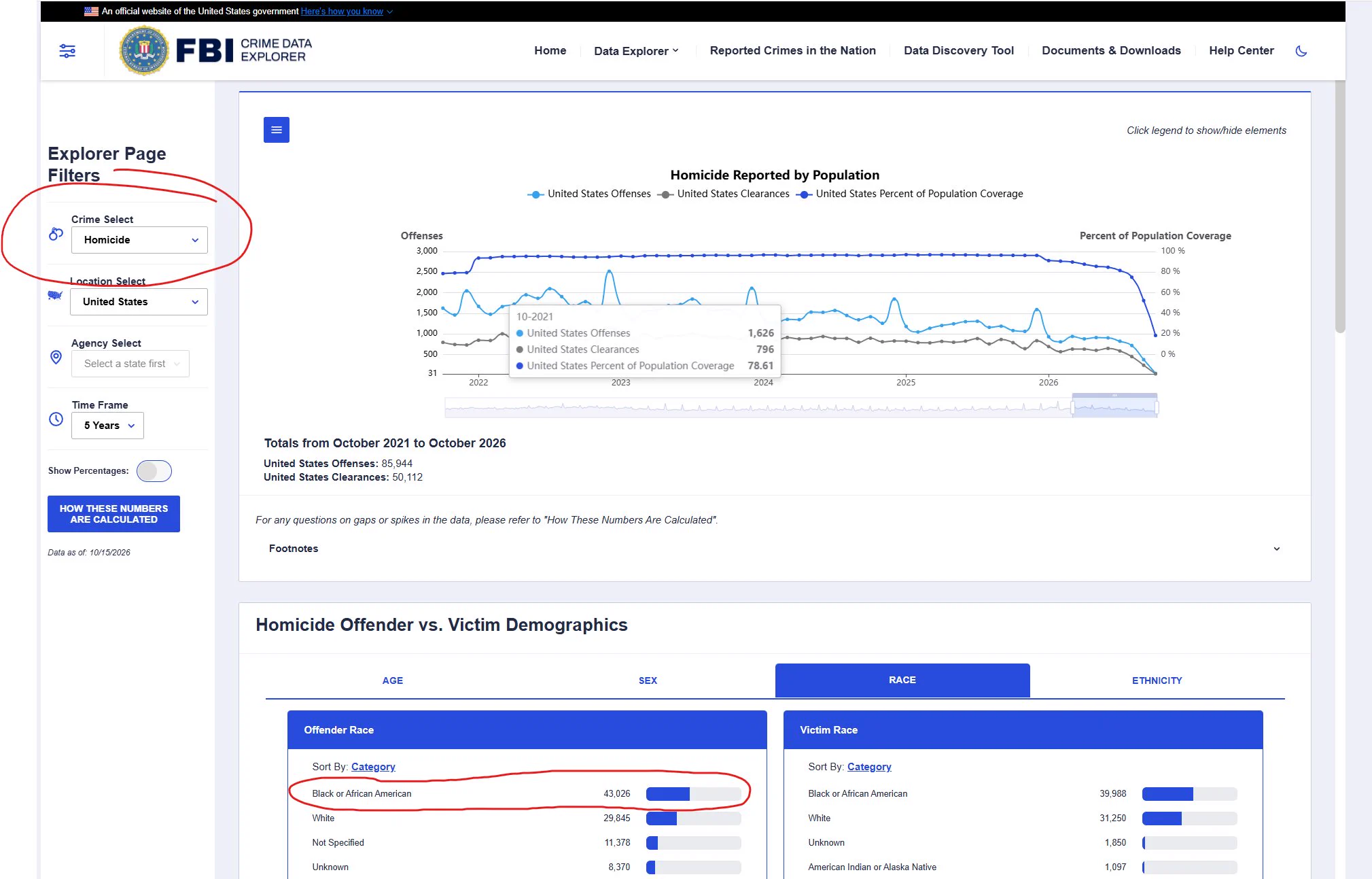
Task: Open the Data Explorer menu
Action: [636, 51]
